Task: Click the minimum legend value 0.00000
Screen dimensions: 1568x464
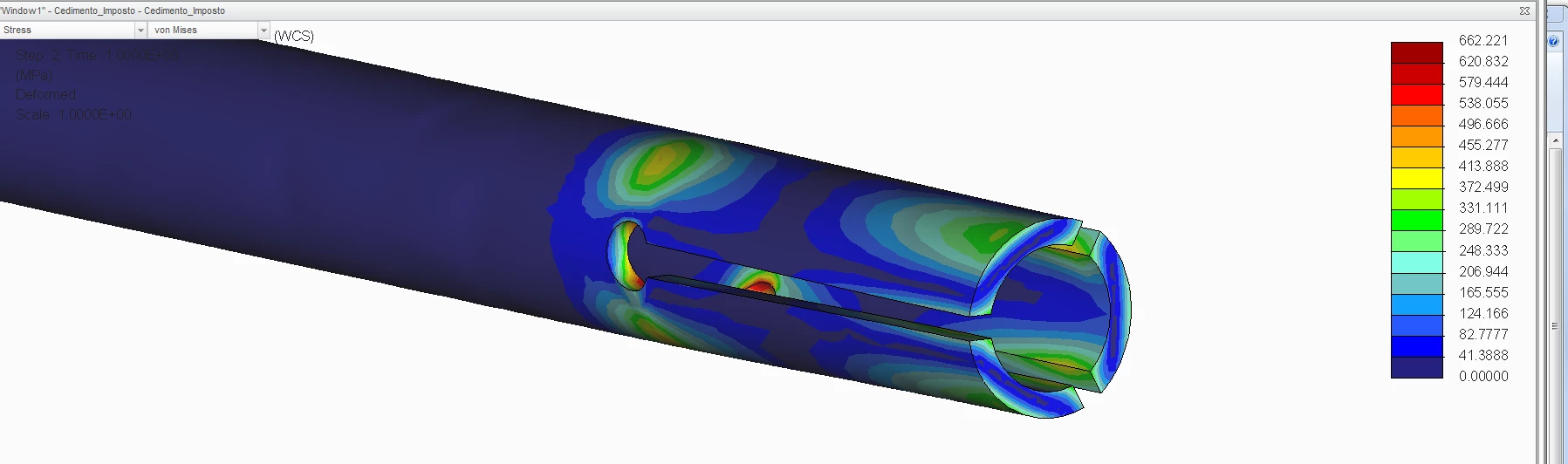Action: 1483,376
